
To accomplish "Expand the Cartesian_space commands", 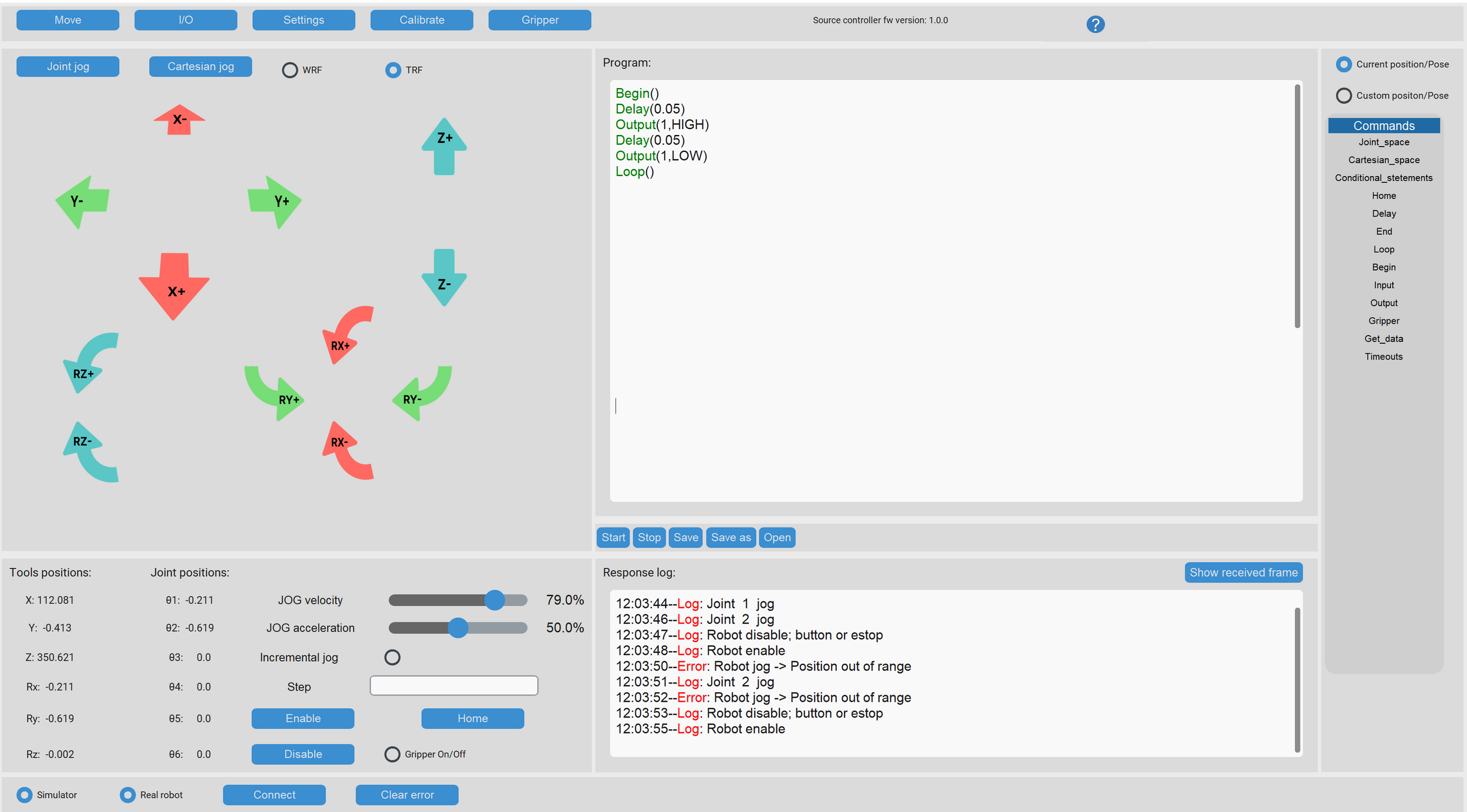I will (x=1383, y=160).
